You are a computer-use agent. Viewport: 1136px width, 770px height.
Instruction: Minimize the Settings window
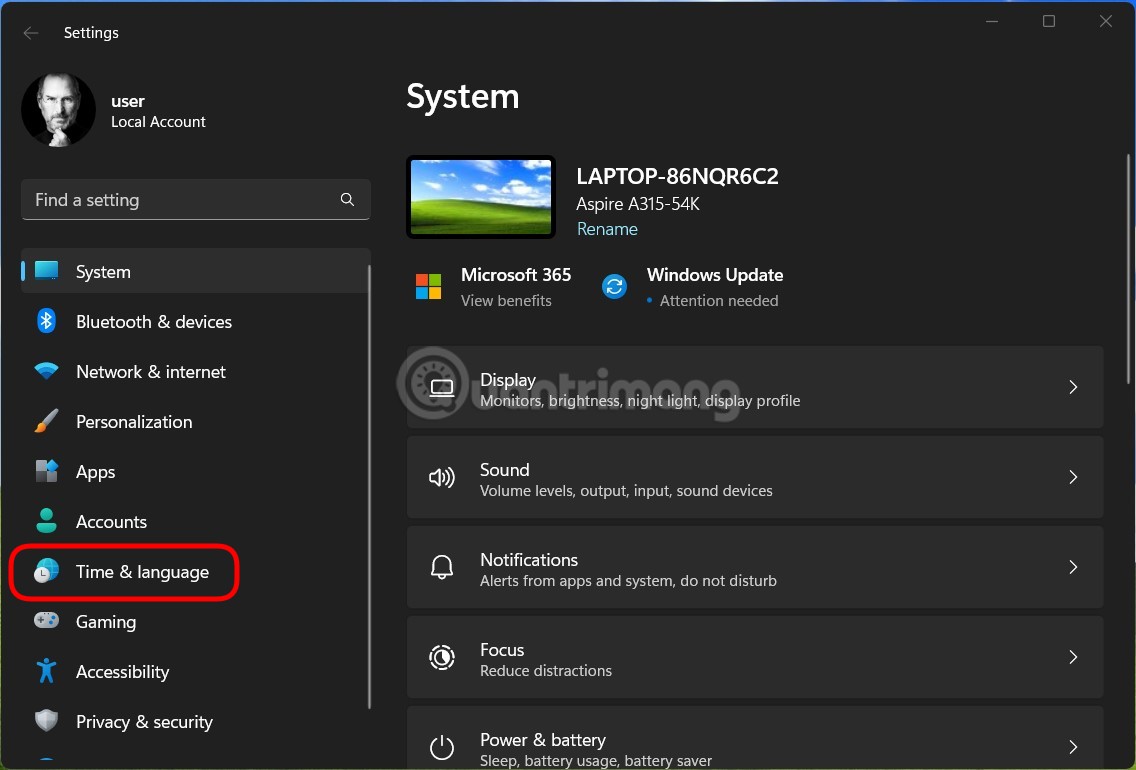pos(992,22)
